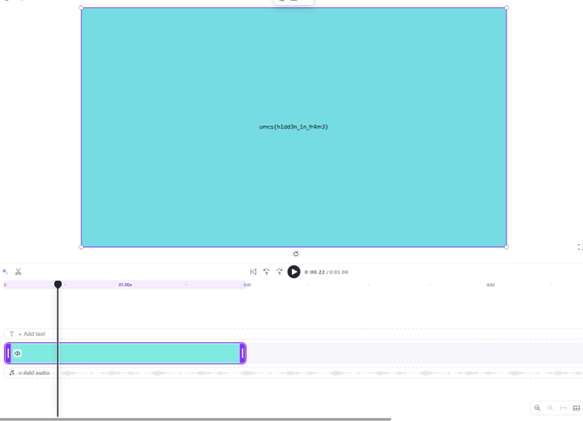
Task: Enter fullscreen preview using the corner icon
Action: pos(580,247)
